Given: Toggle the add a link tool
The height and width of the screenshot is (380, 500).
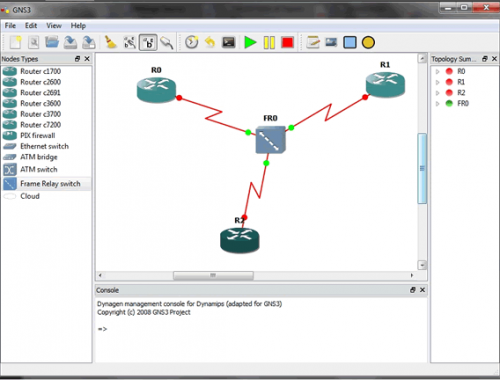Looking at the screenshot, I should (167, 43).
